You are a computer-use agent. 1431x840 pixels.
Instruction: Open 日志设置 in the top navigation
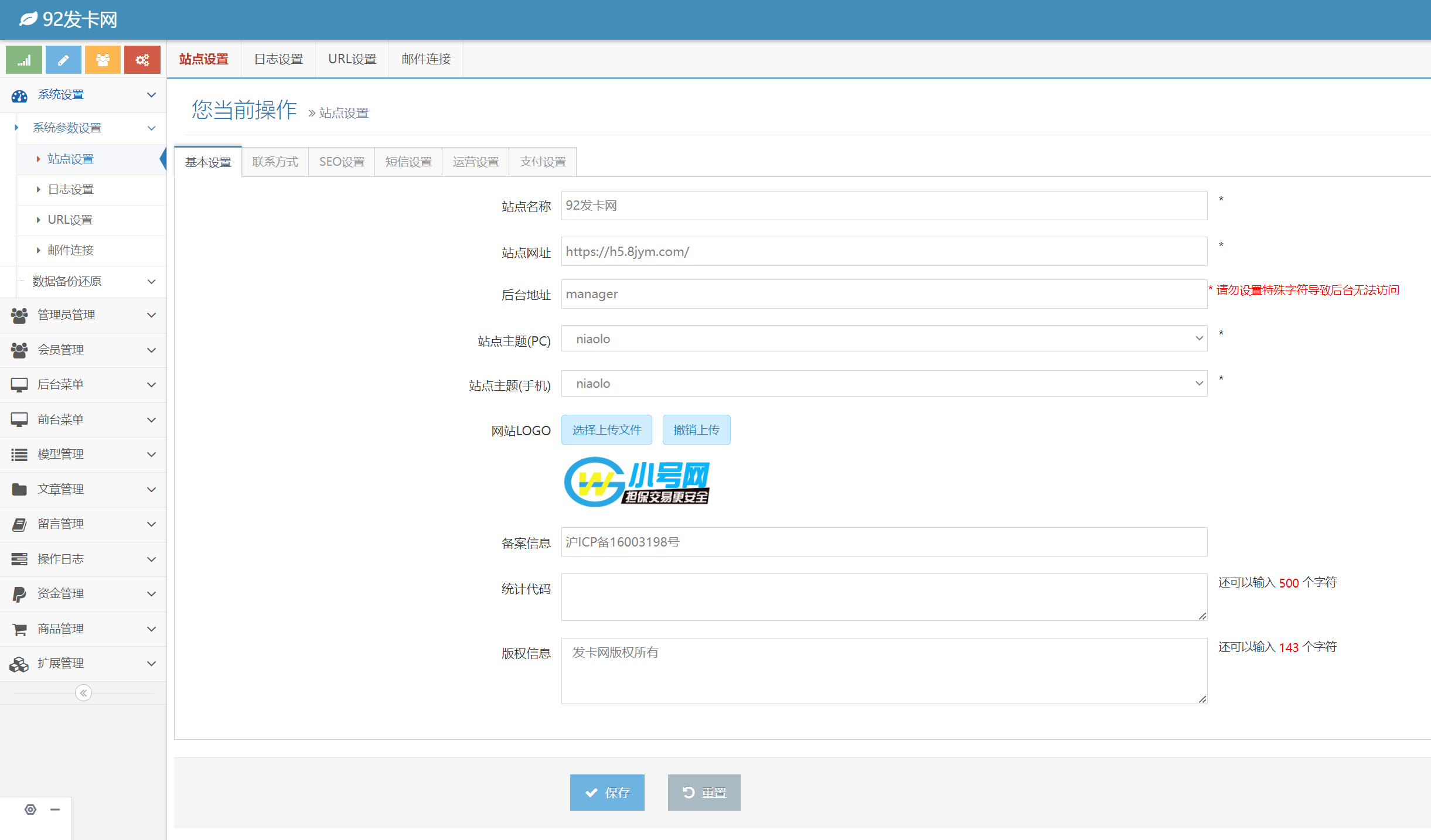click(278, 59)
